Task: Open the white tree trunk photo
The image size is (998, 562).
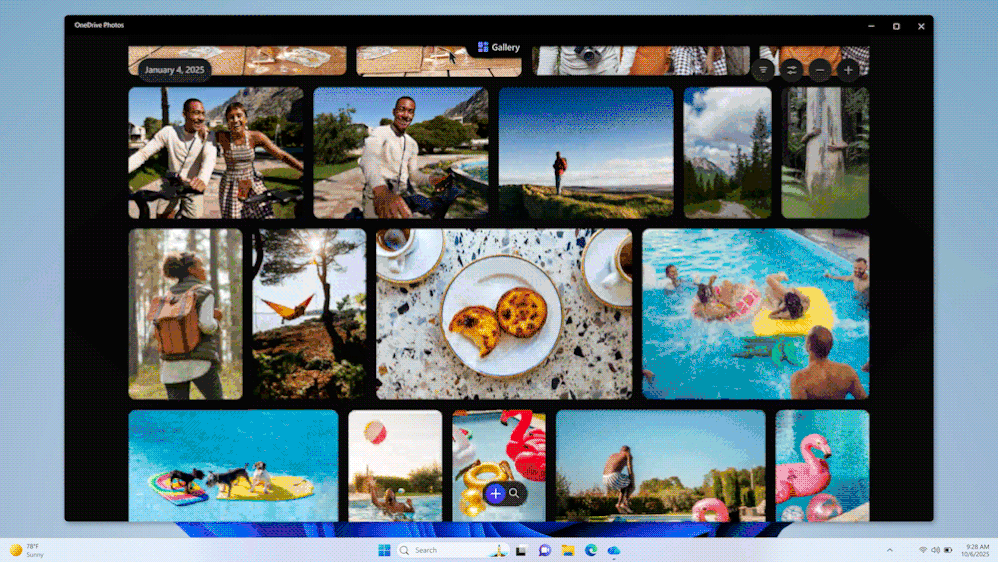Action: click(825, 153)
